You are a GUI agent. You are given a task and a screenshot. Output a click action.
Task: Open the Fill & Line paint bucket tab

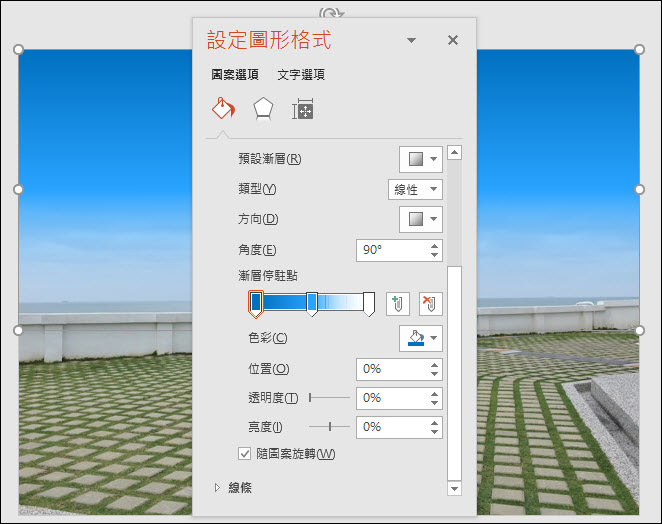click(223, 109)
